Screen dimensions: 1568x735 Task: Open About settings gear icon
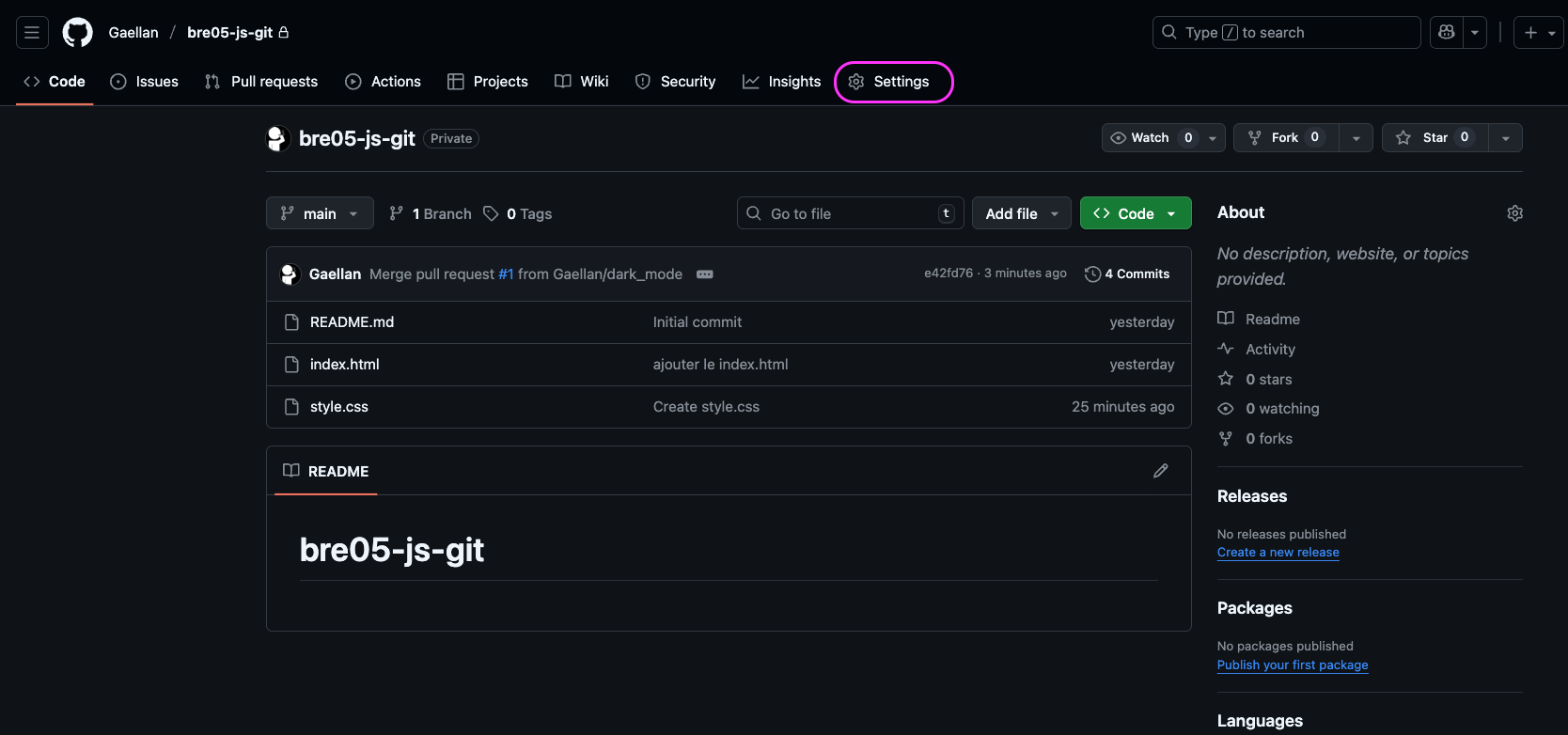click(1514, 213)
